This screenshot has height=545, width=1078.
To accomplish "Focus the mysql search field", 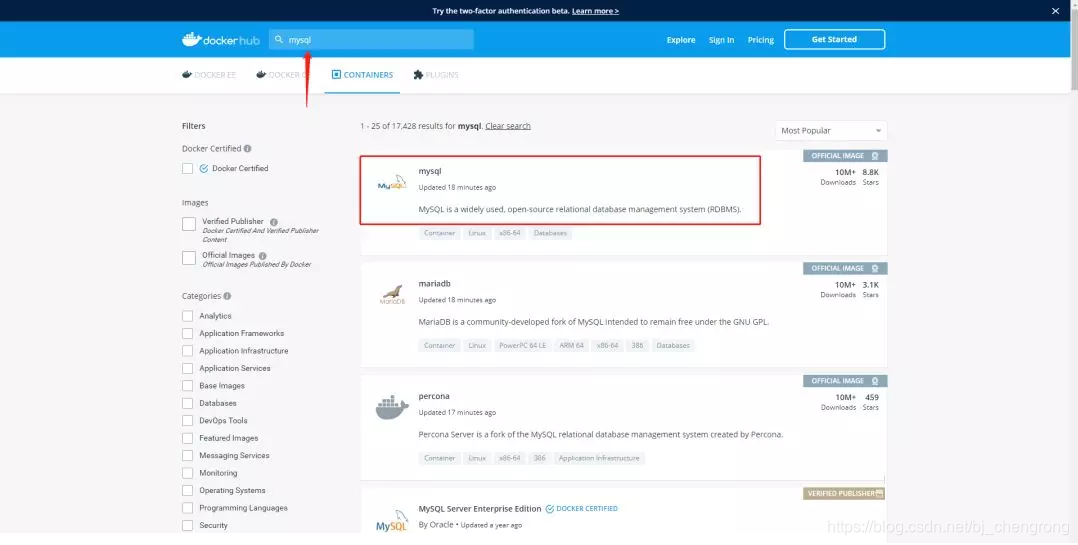I will click(x=371, y=40).
